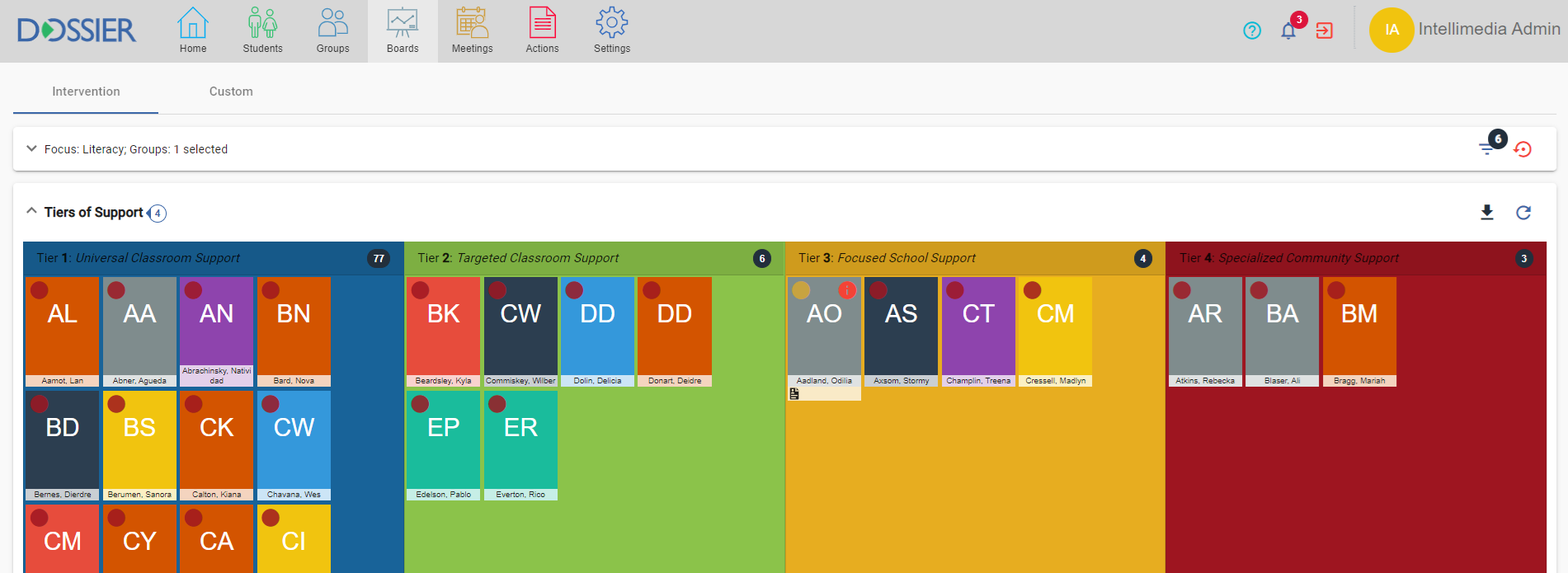The height and width of the screenshot is (573, 1568).
Task: Open the Actions page
Action: pyautogui.click(x=542, y=31)
